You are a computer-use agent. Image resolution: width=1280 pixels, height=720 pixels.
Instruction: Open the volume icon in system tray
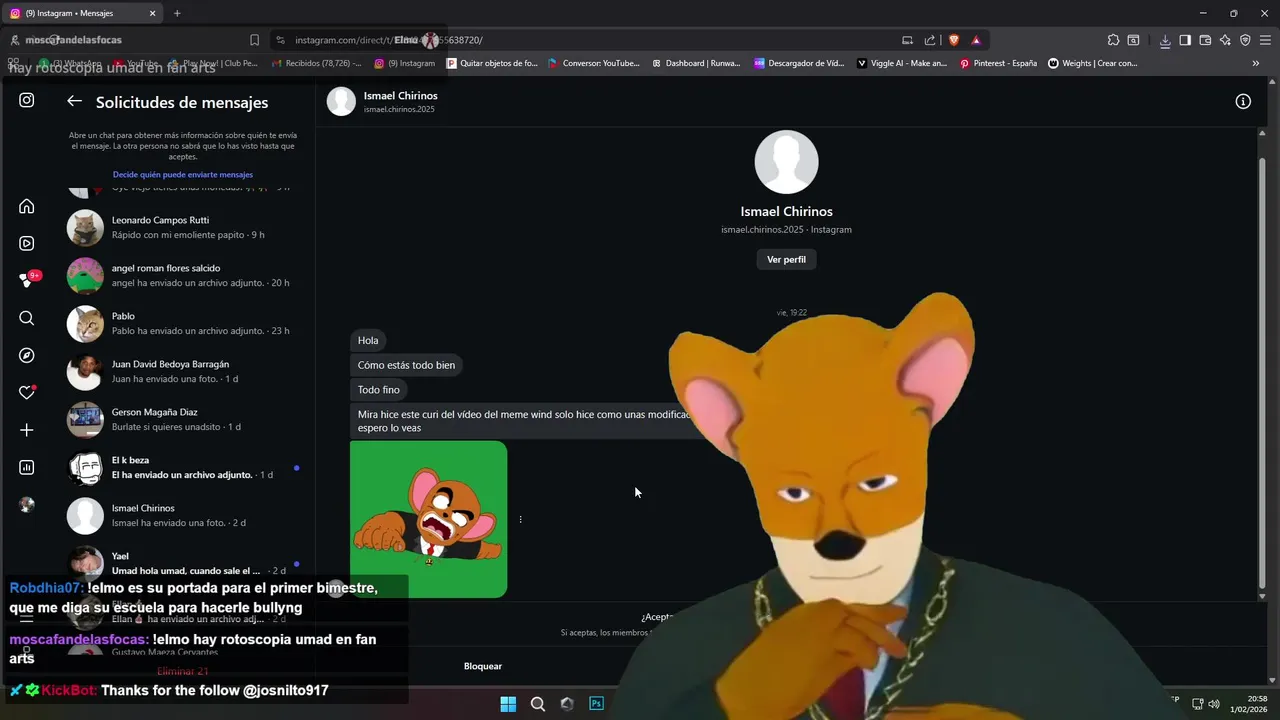pyautogui.click(x=1214, y=703)
